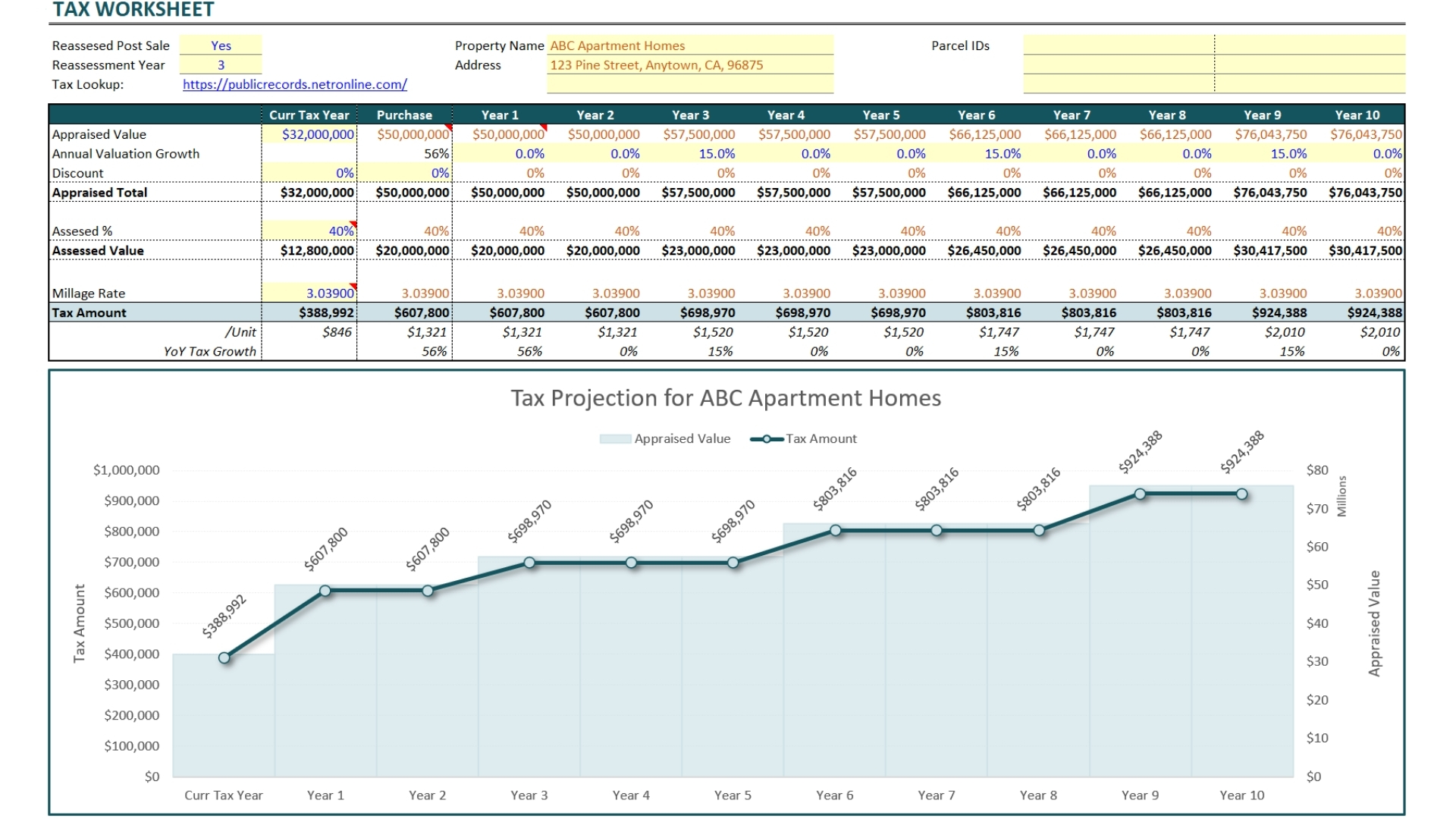The image size is (1456, 819).
Task: Select the Year 9 data point marker
Action: pos(1140,494)
